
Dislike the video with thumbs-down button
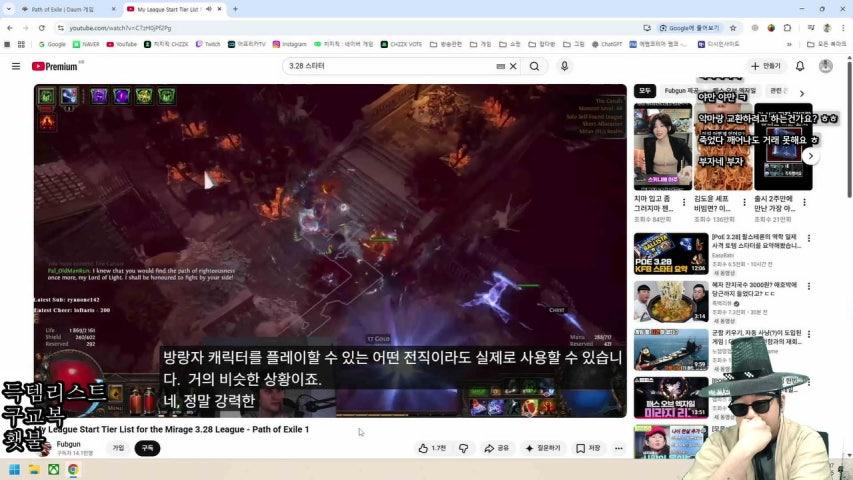(x=463, y=448)
